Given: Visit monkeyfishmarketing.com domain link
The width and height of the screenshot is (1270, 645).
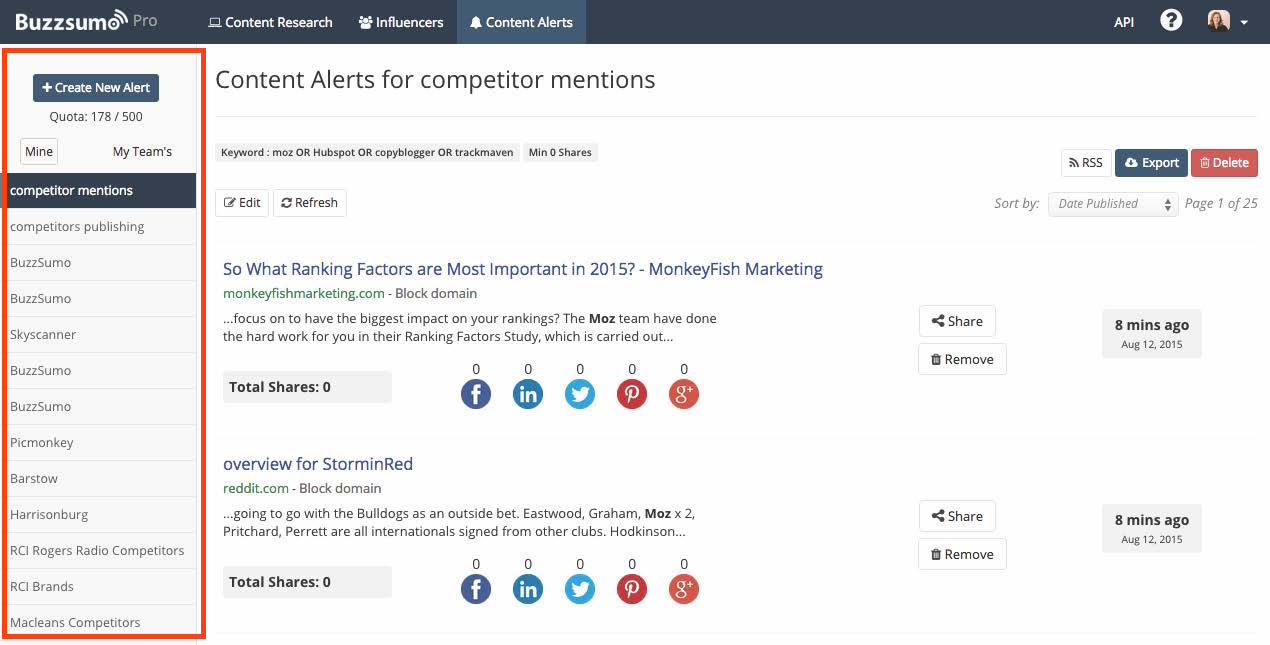Looking at the screenshot, I should 304,293.
